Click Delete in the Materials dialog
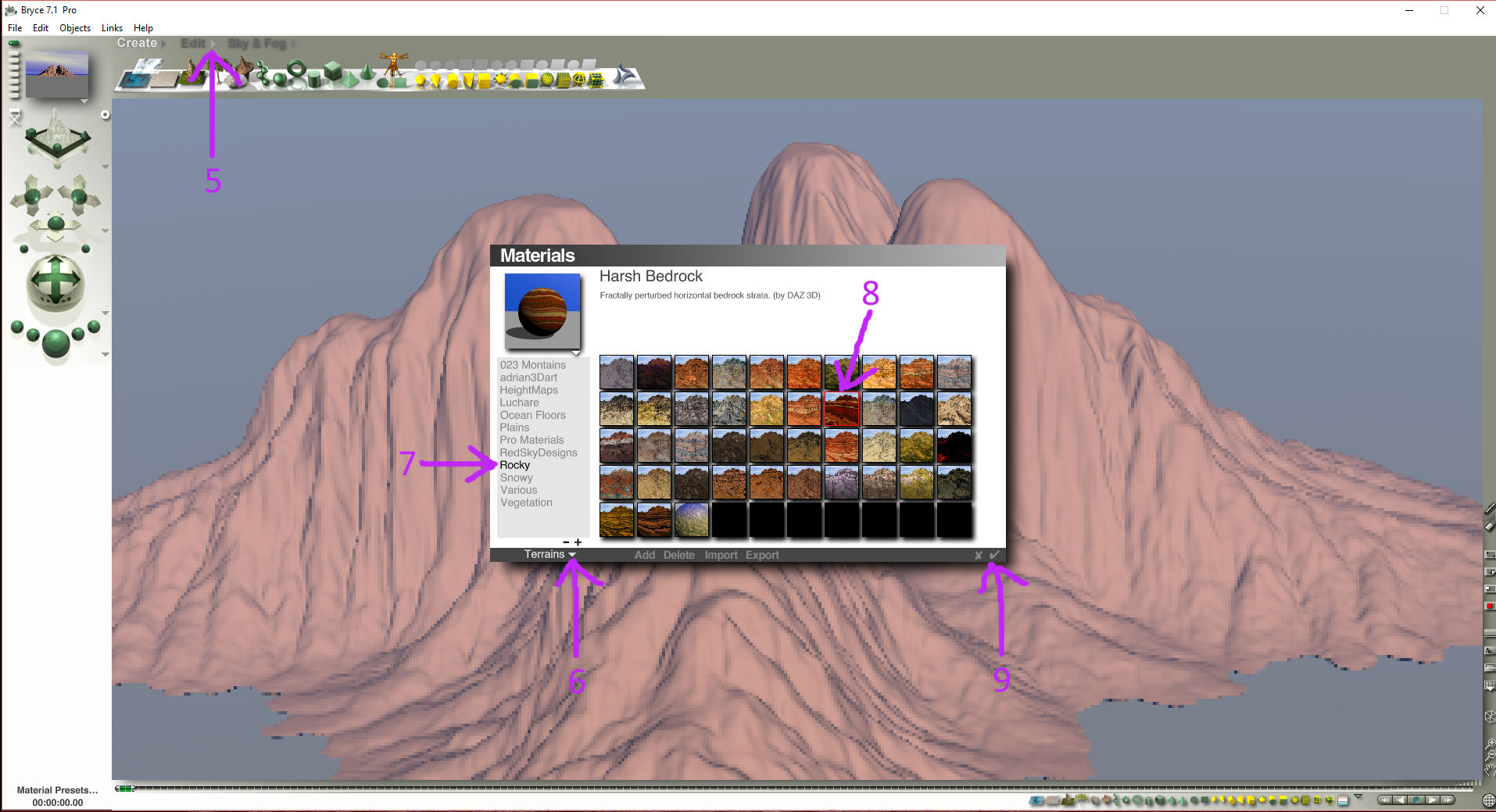Image resolution: width=1496 pixels, height=812 pixels. tap(679, 555)
